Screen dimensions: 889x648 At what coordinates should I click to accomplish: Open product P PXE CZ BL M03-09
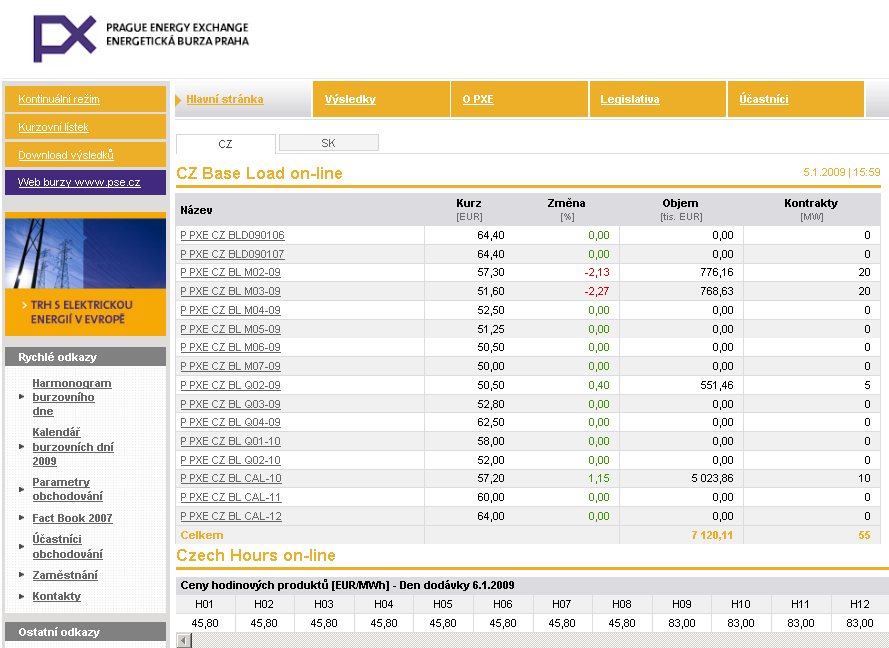tap(230, 291)
